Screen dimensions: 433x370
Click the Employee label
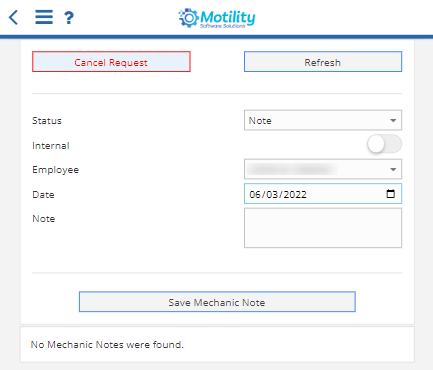[x=55, y=170]
